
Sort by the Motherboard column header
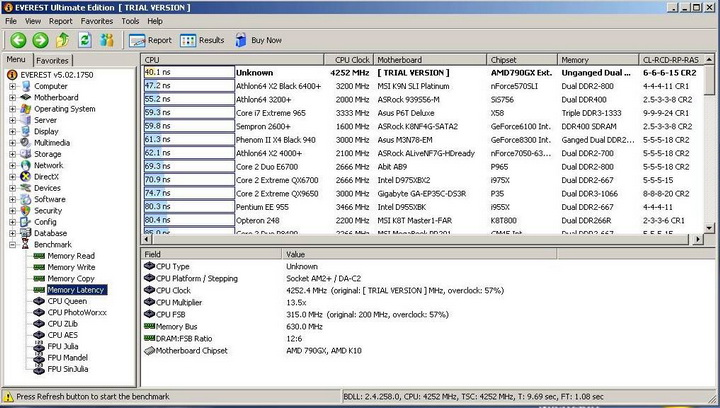(430, 60)
